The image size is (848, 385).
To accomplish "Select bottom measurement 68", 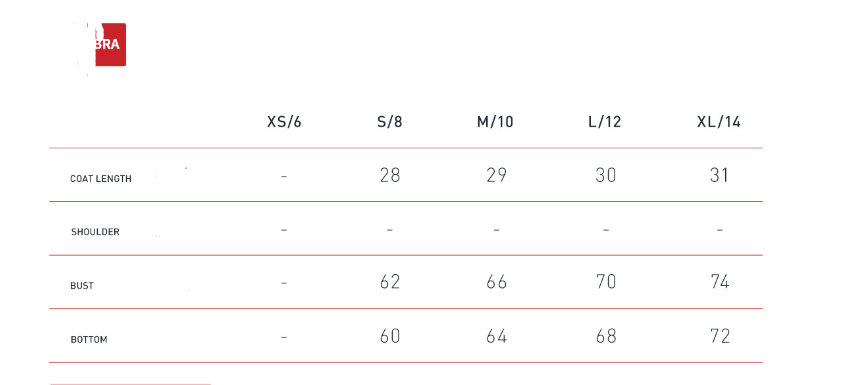I will tap(606, 336).
